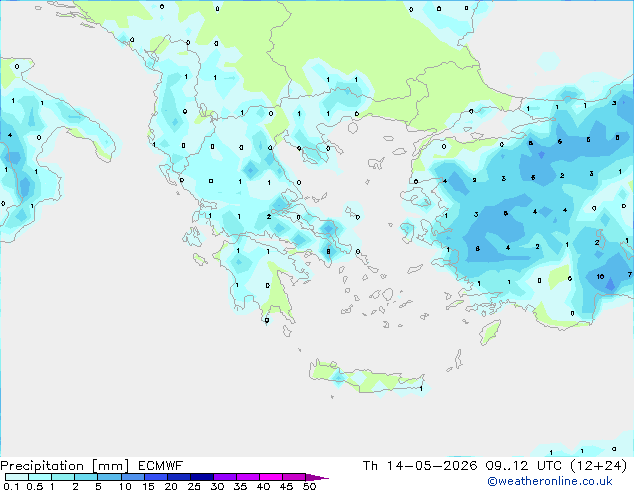Click the legend label '25'
The image size is (634, 490).
click(194, 486)
